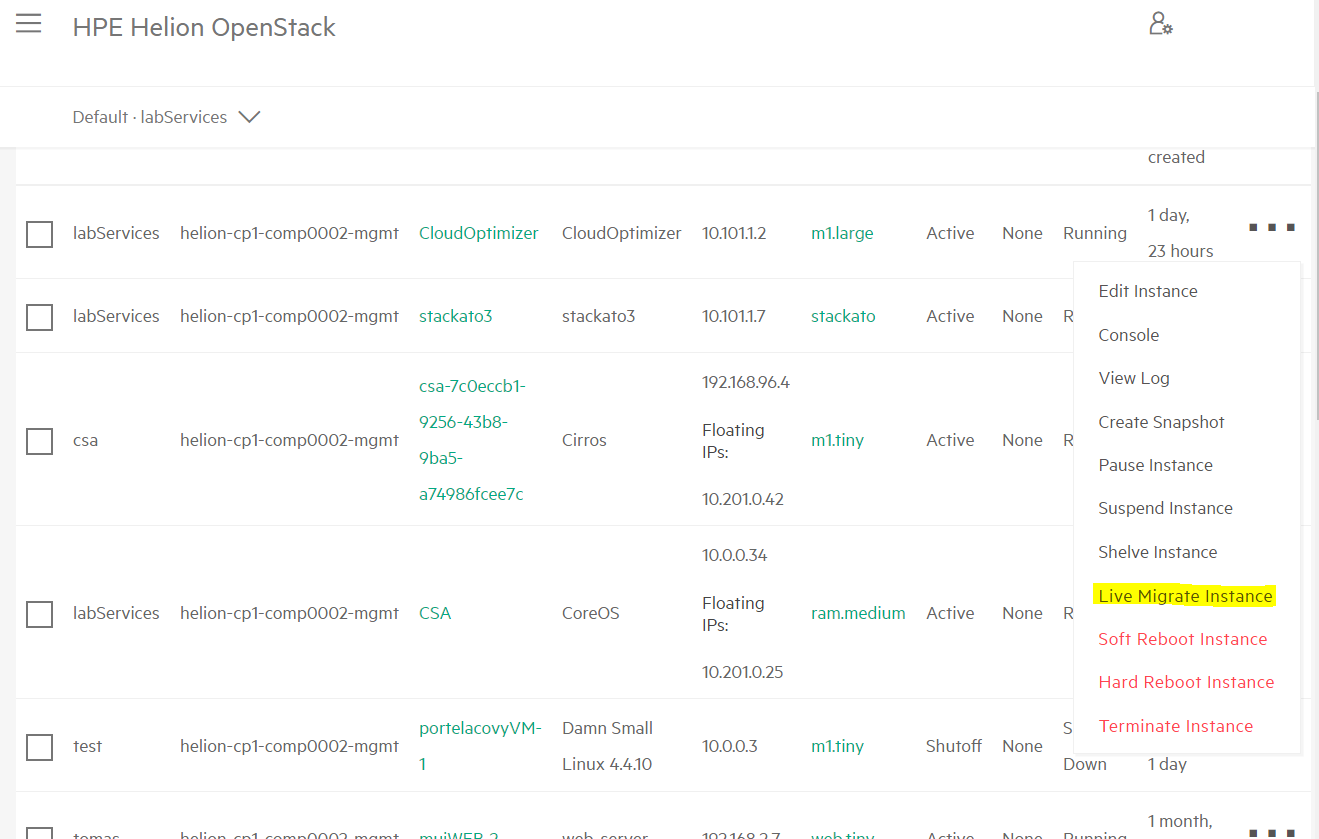The width and height of the screenshot is (1319, 839).
Task: Click the Shutoff status cell
Action: tap(954, 746)
